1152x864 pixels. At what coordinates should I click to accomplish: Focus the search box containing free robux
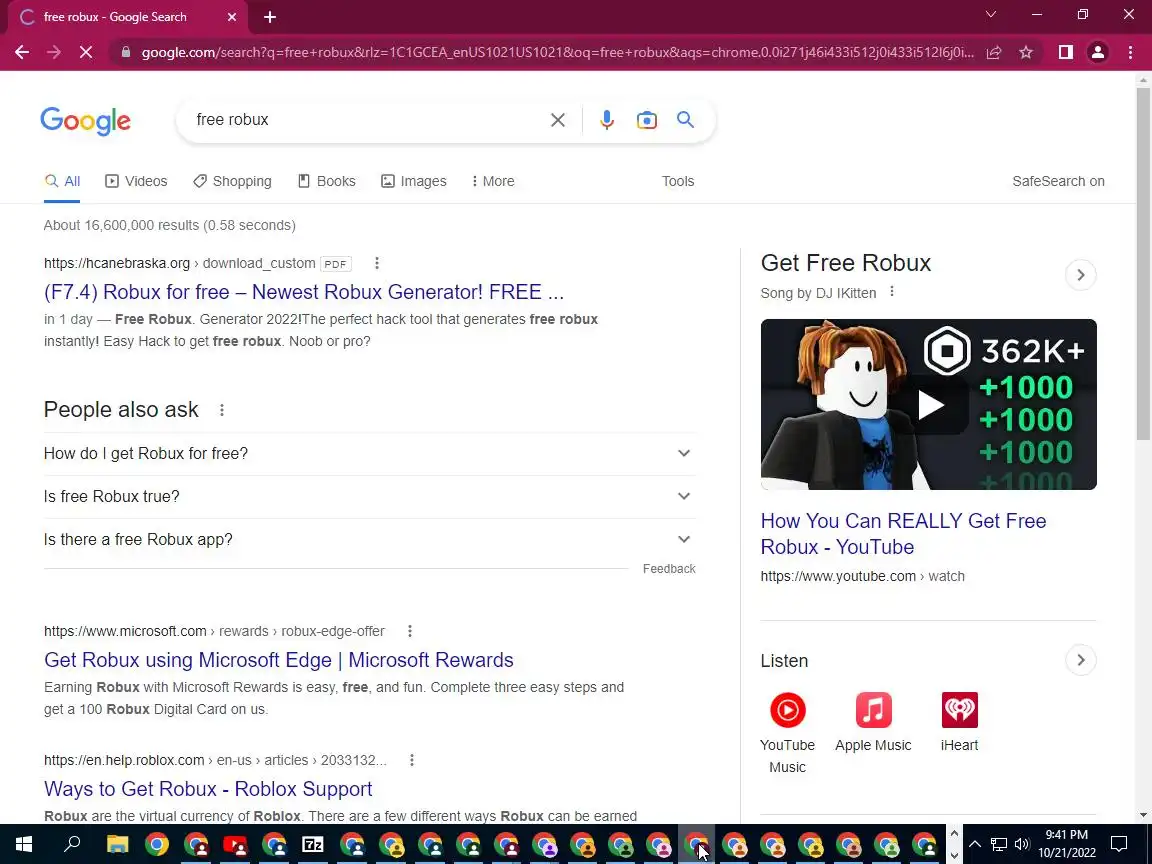367,120
